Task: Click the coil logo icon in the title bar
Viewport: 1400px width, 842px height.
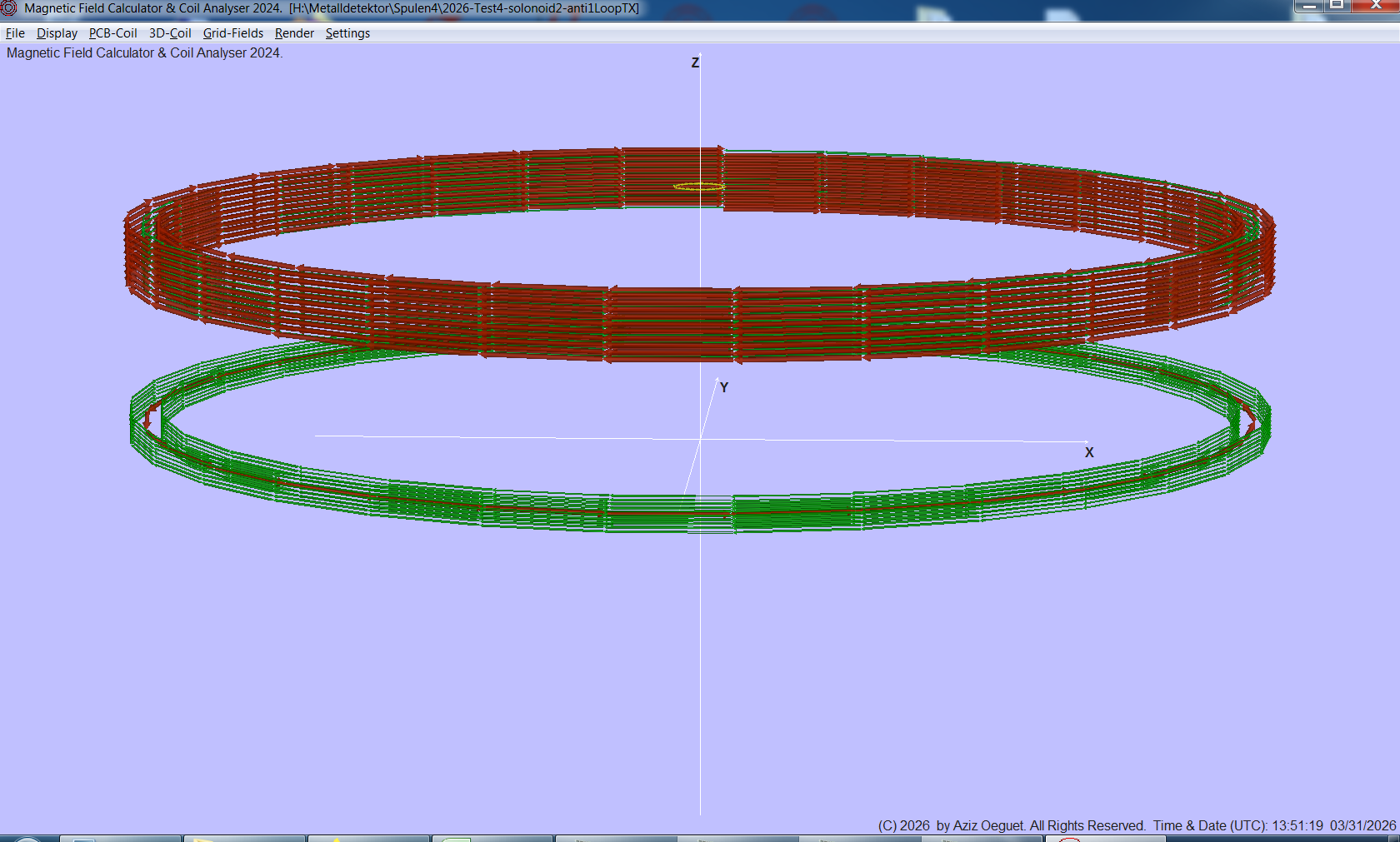Action: pyautogui.click(x=8, y=7)
